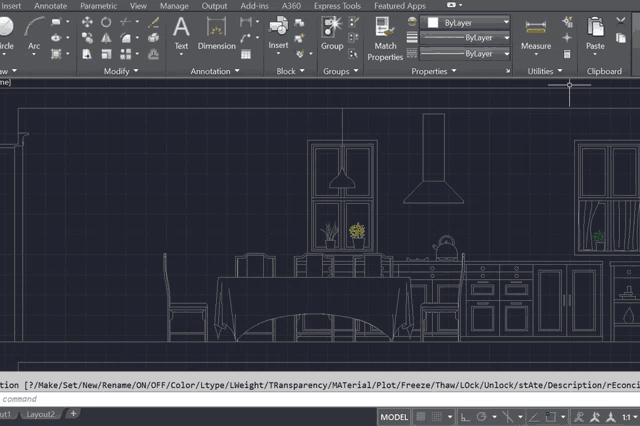The width and height of the screenshot is (640, 426).
Task: Toggle polar tracking in status bar
Action: pos(482,417)
